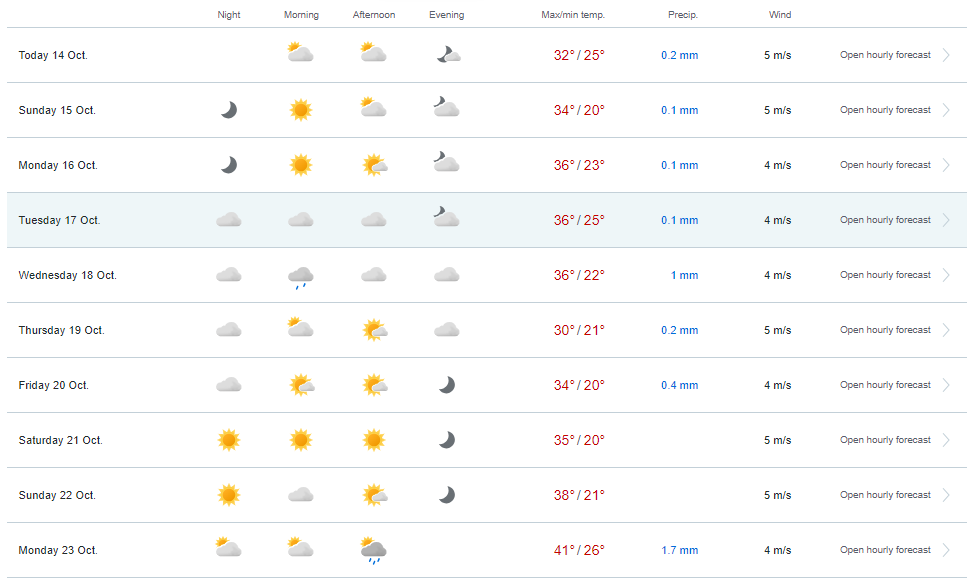
Task: Click Sunday 15 Oct night moon icon
Action: coord(229,110)
